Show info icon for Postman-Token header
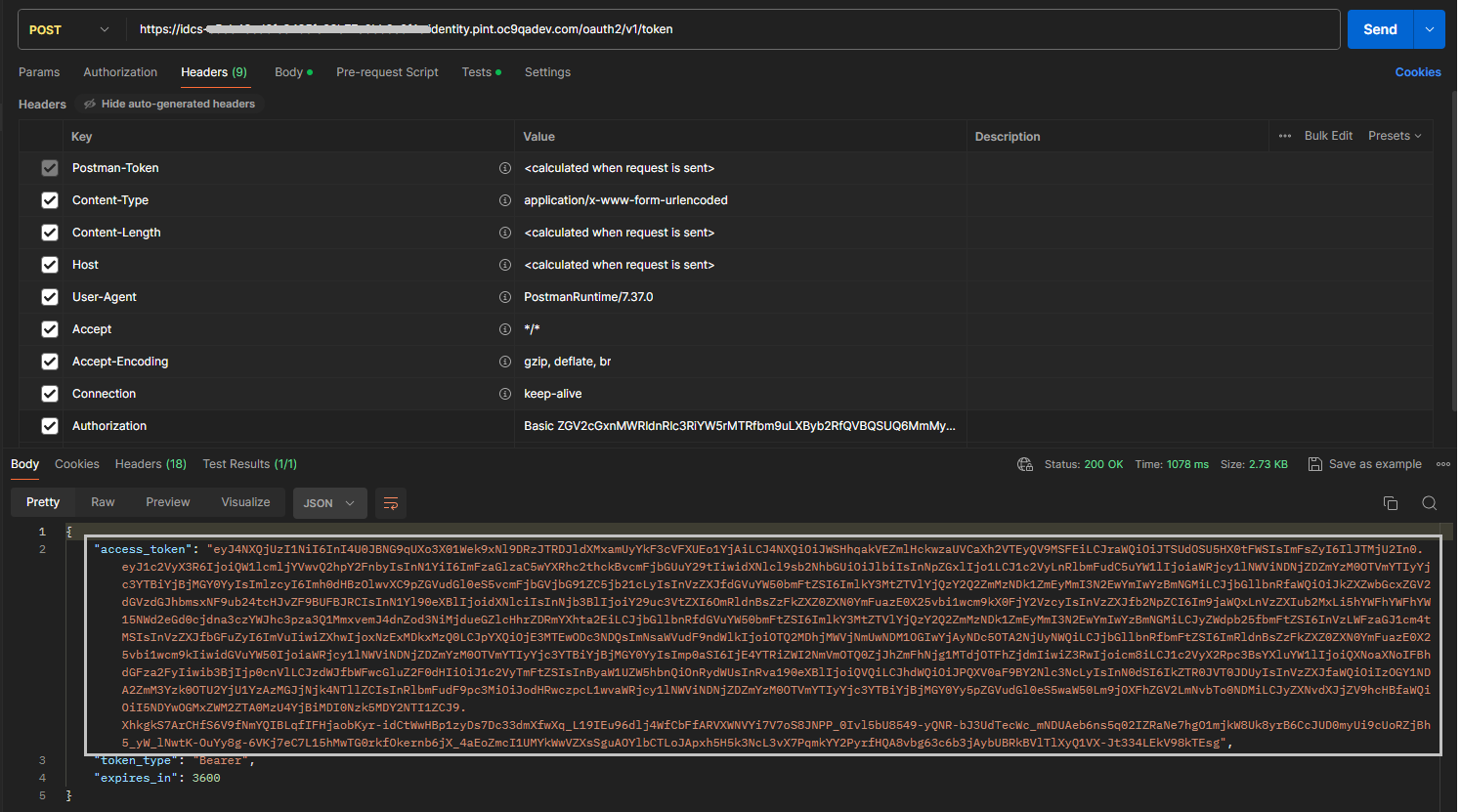Image resolution: width=1461 pixels, height=812 pixels. 505,168
